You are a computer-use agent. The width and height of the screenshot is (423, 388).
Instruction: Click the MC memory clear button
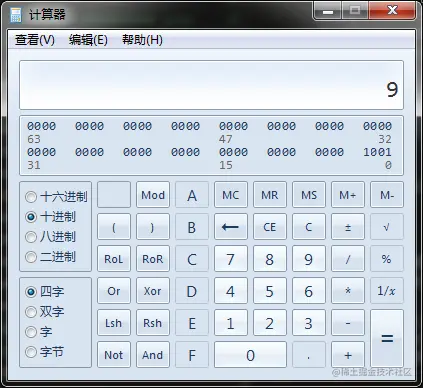pos(231,195)
